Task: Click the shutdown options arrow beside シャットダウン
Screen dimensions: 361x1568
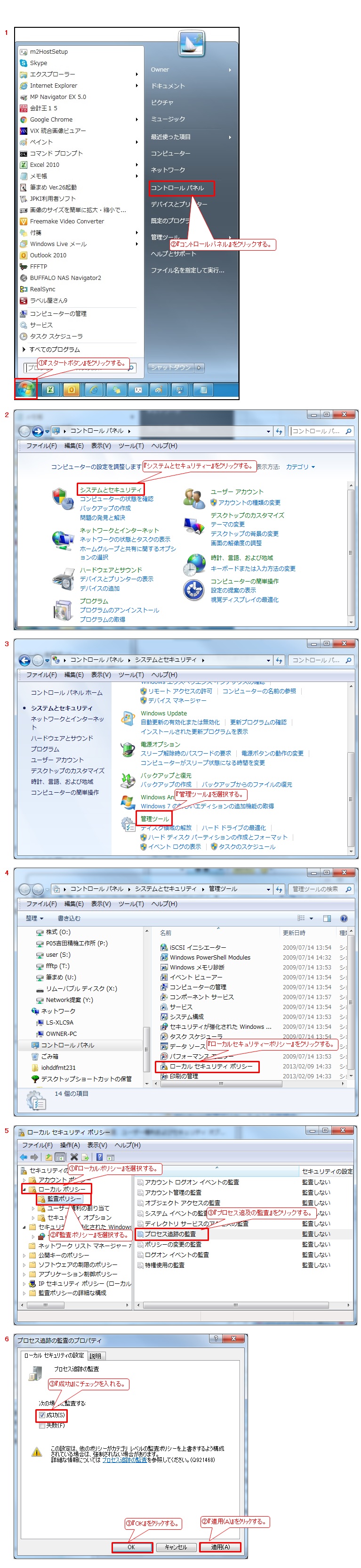Action: click(200, 368)
